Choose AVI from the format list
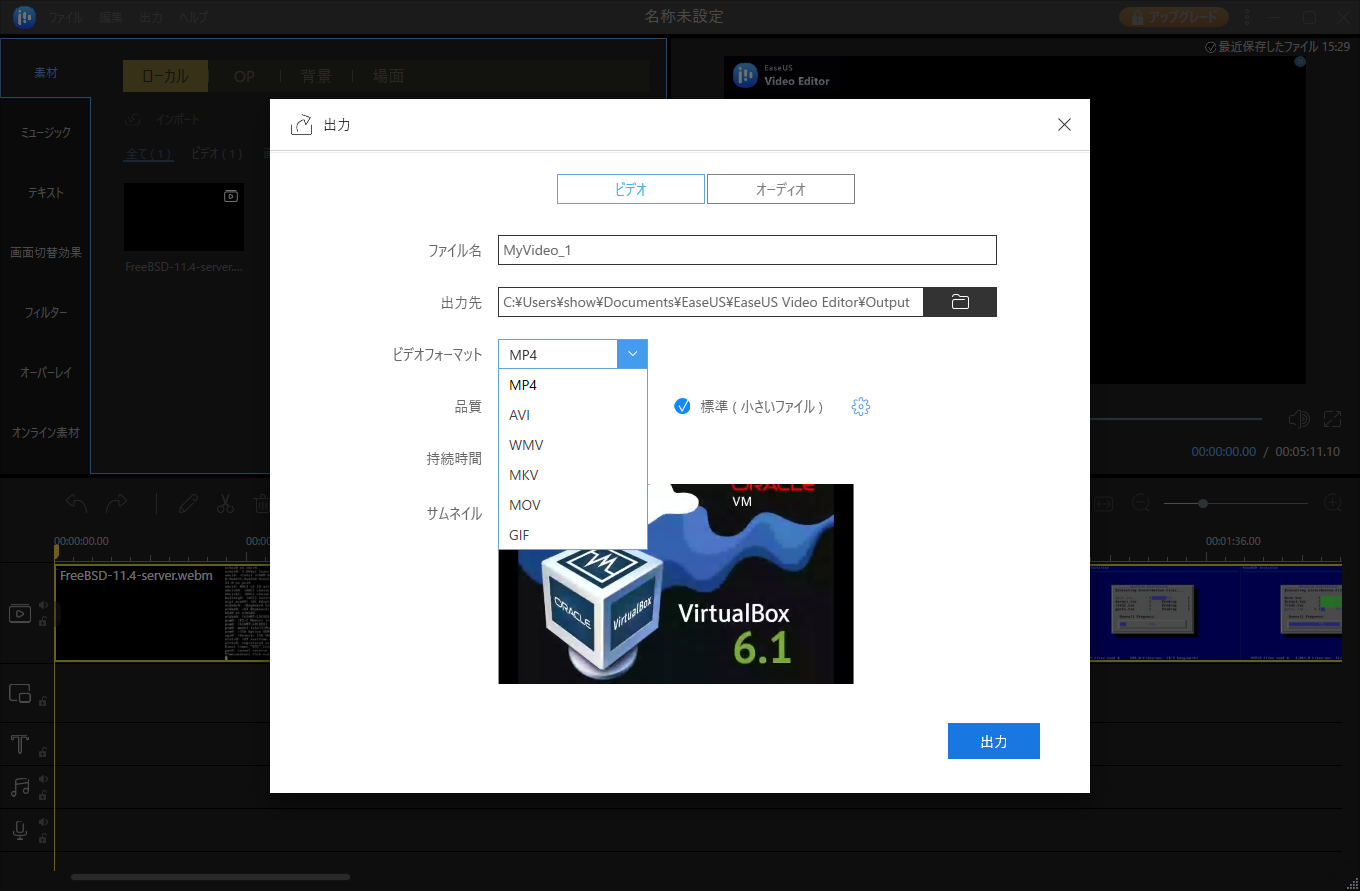The height and width of the screenshot is (891, 1360). (573, 415)
